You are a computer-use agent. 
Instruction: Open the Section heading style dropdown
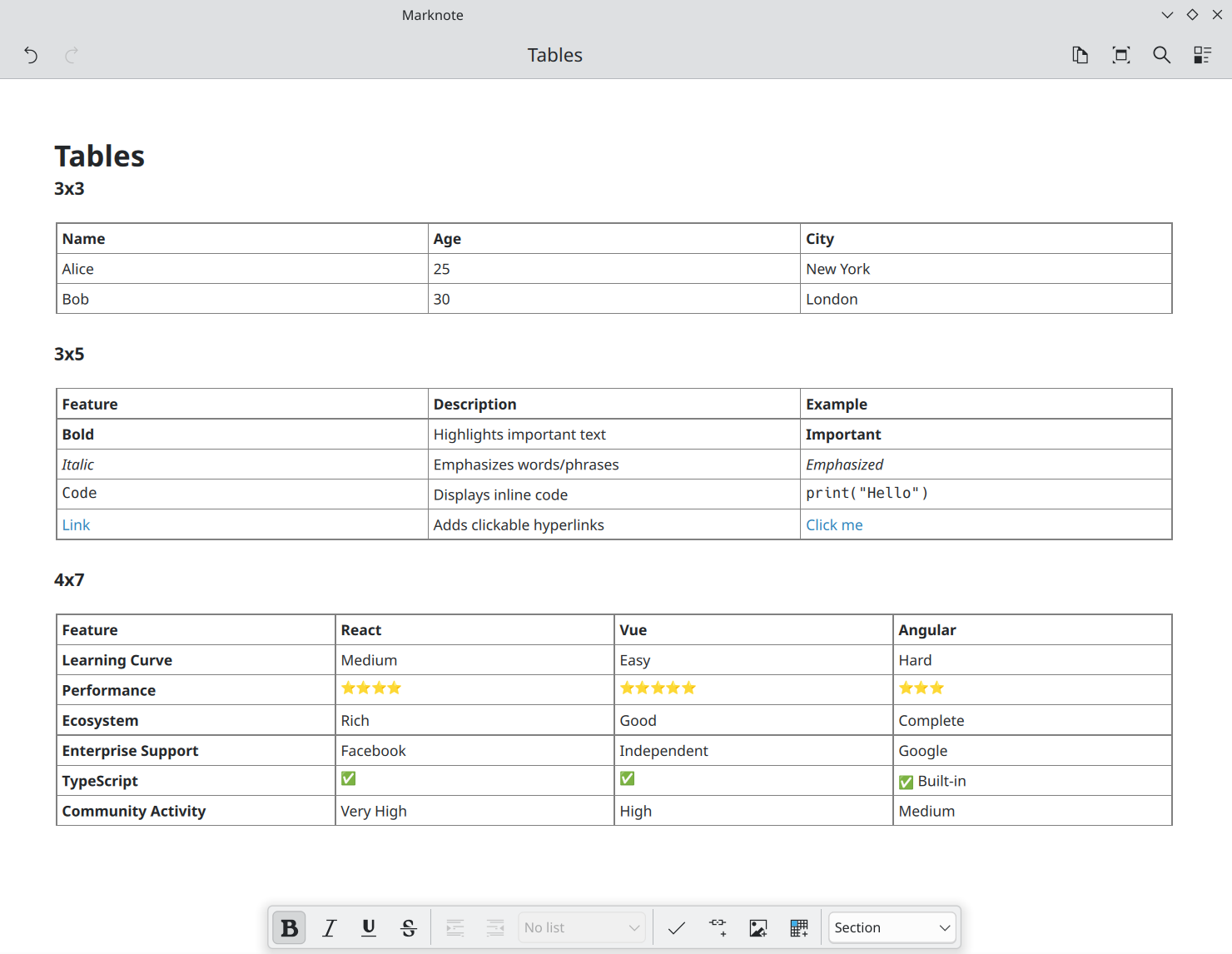[x=892, y=927]
